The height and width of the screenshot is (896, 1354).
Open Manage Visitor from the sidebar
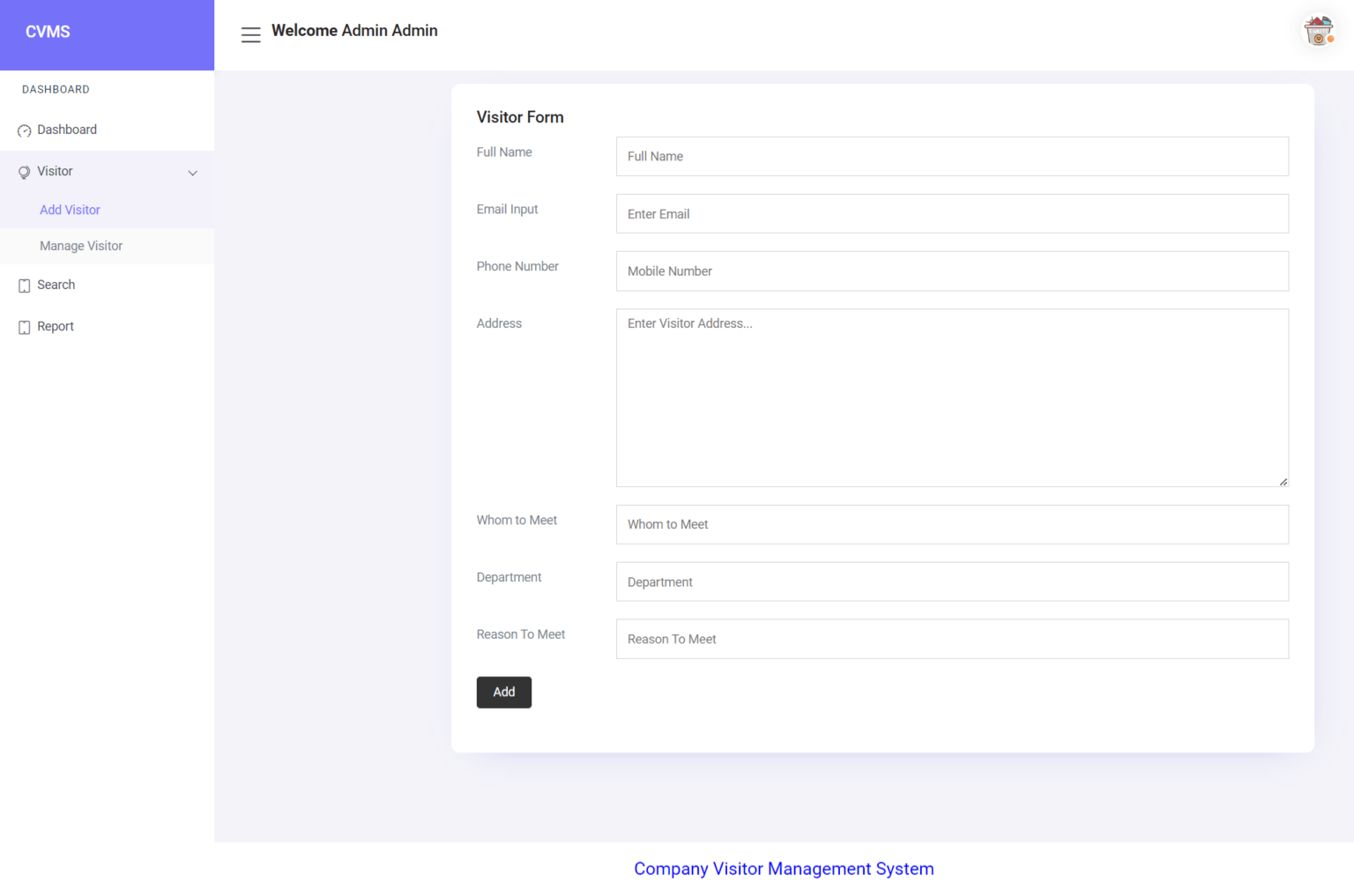[81, 246]
